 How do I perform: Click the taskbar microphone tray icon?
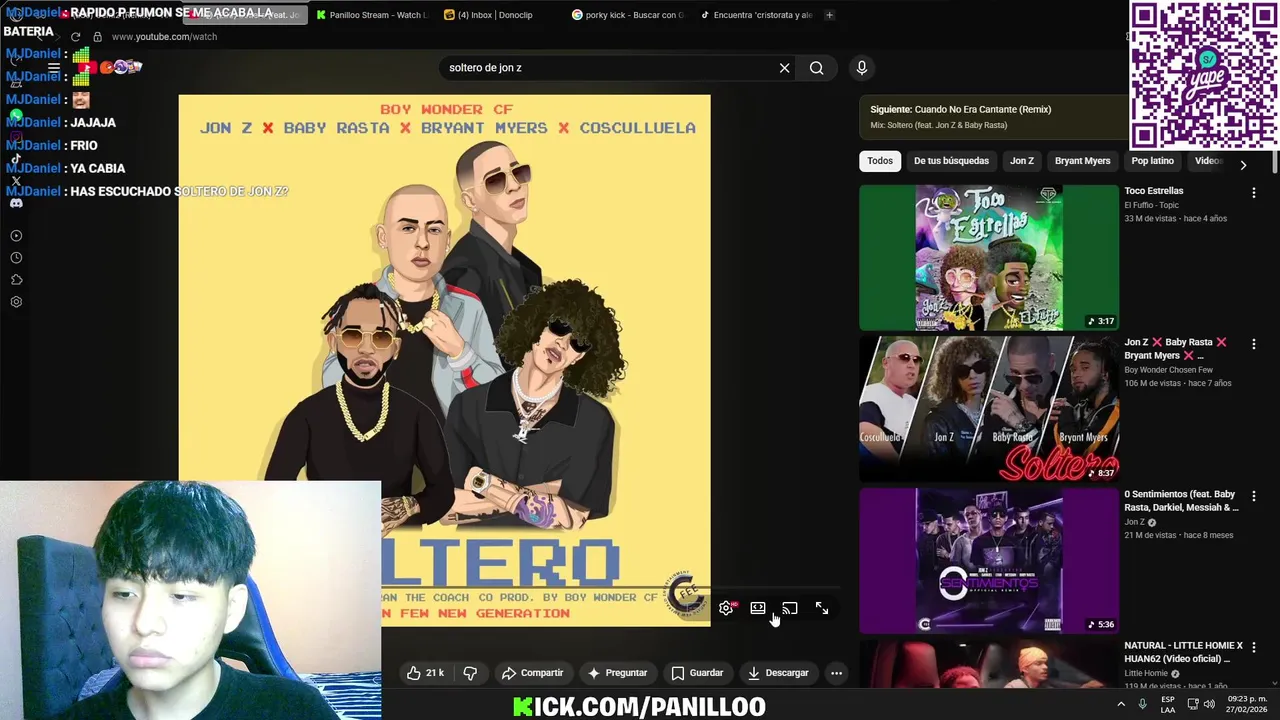(x=1143, y=704)
